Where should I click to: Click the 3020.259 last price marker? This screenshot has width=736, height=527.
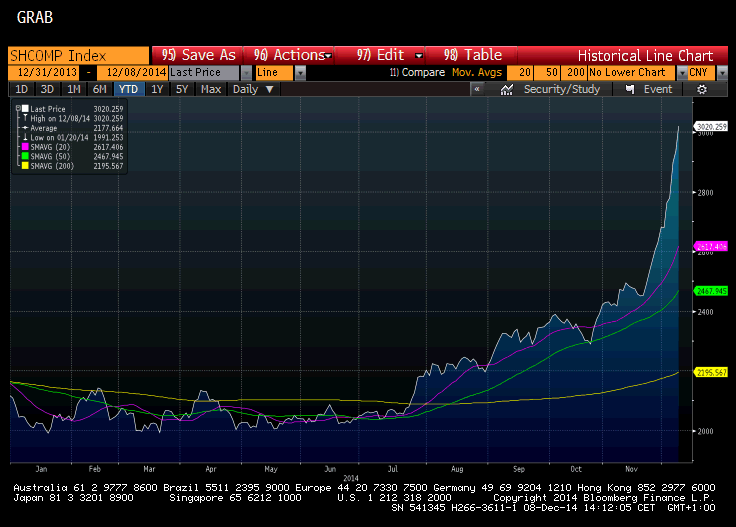tap(711, 127)
